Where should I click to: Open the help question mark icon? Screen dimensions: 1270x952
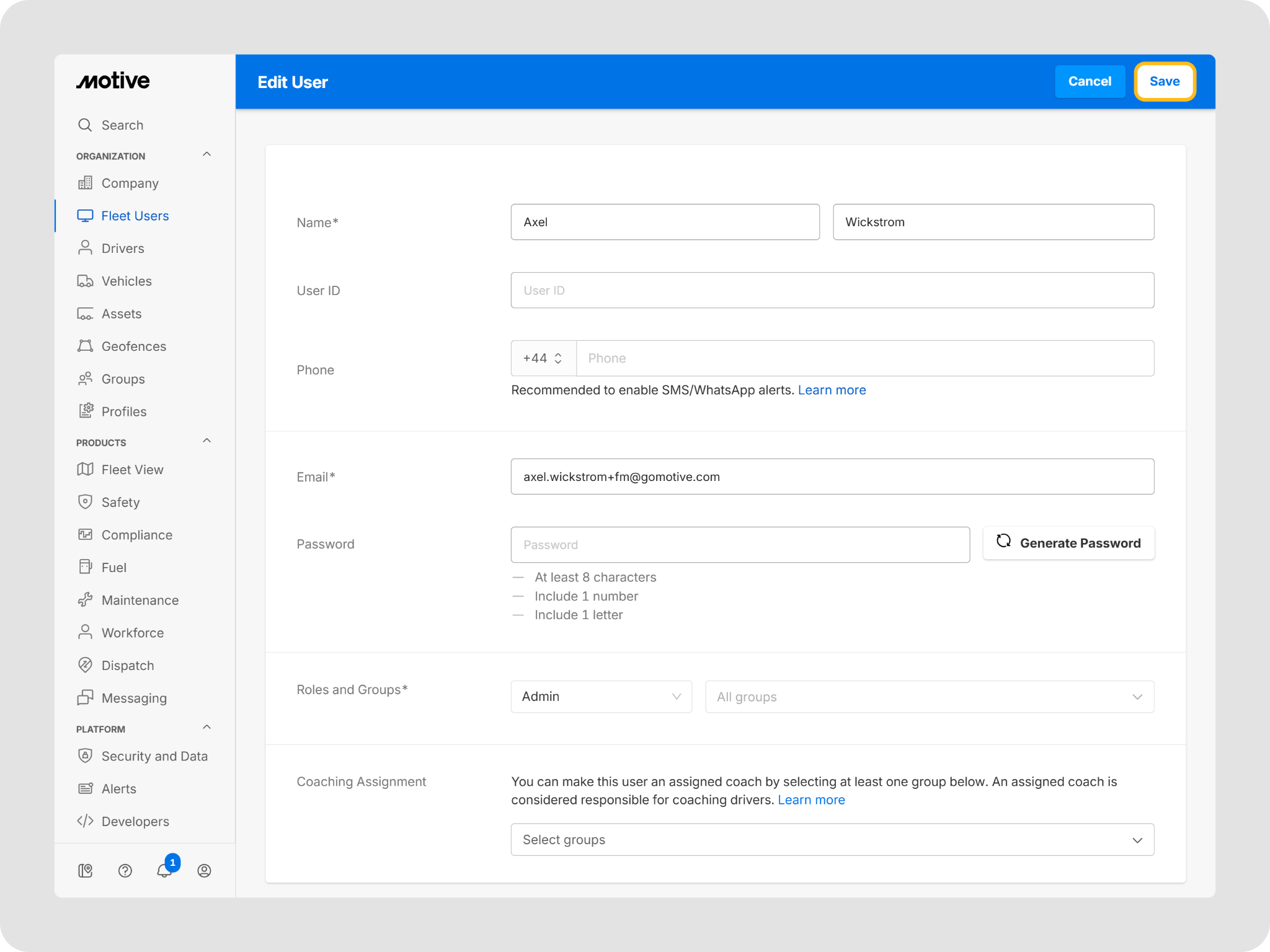pyautogui.click(x=125, y=871)
